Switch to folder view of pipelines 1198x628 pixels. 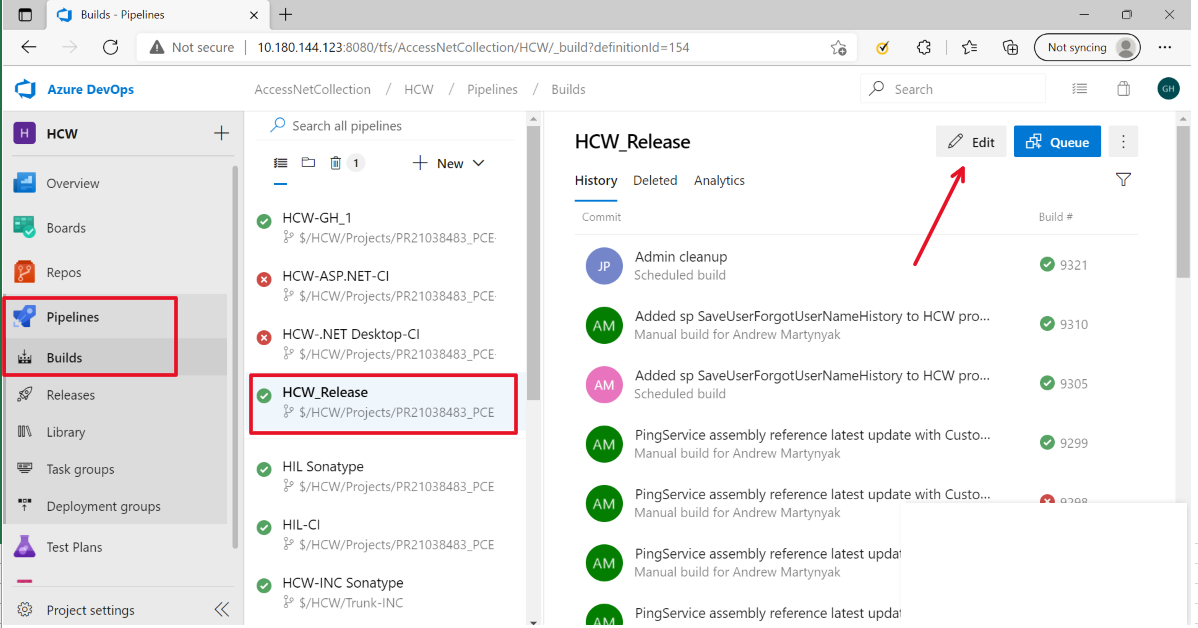308,163
